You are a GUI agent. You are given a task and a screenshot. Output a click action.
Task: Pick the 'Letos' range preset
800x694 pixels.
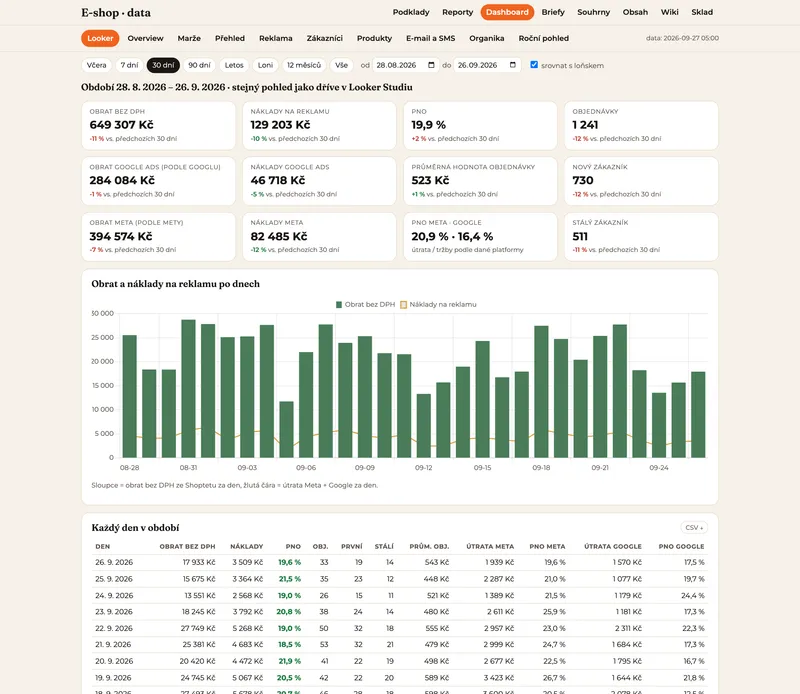point(234,65)
